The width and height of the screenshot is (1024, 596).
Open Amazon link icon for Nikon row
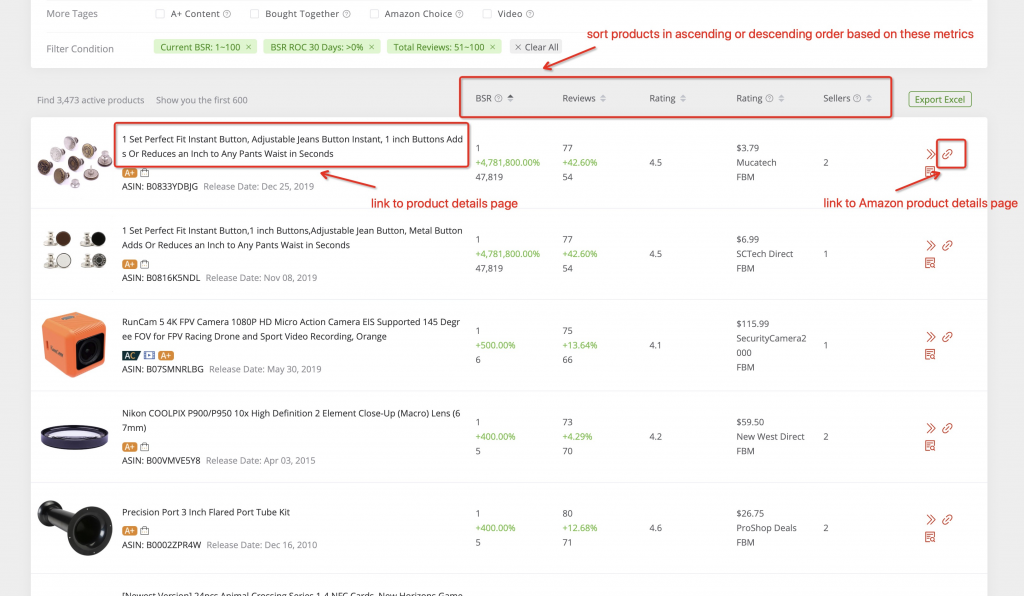(948, 428)
